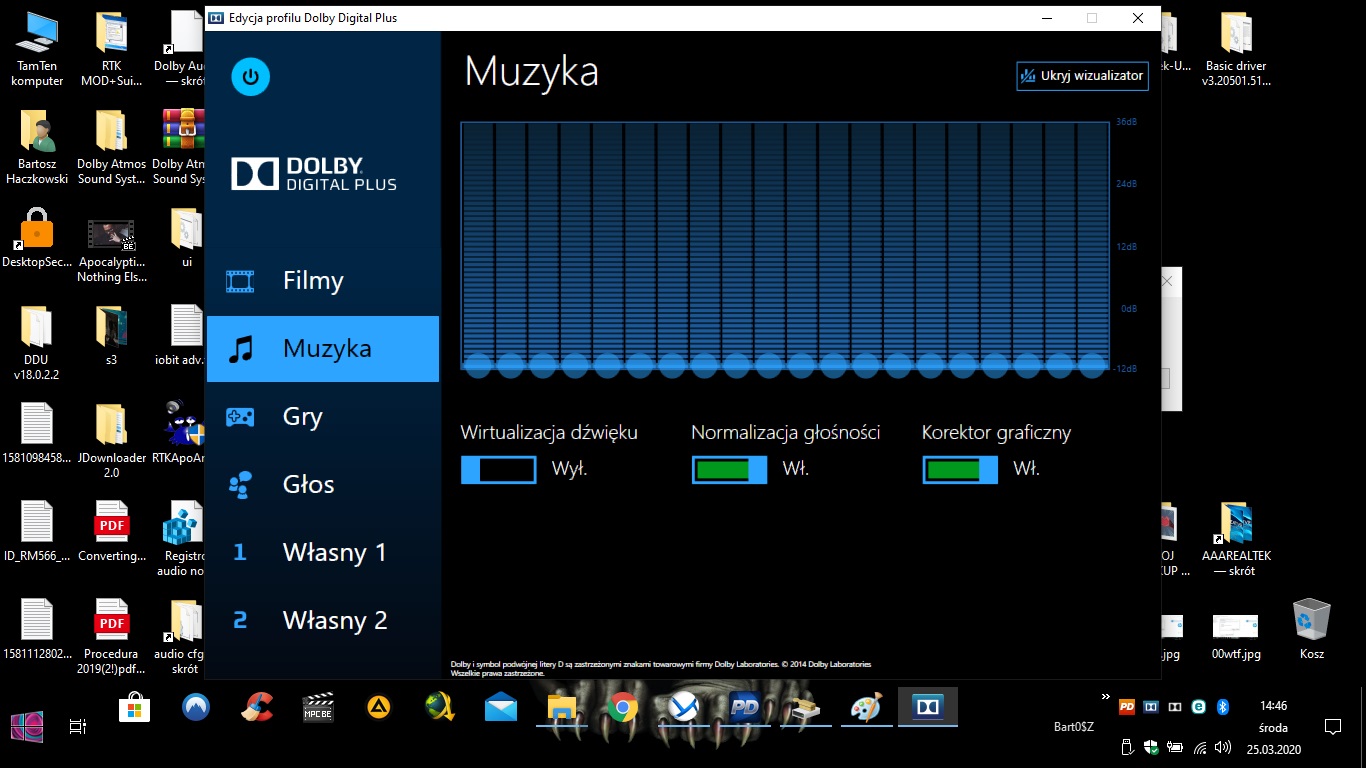Select 00wtf.jpg image thumbnail
The height and width of the screenshot is (768, 1366).
[x=1236, y=636]
